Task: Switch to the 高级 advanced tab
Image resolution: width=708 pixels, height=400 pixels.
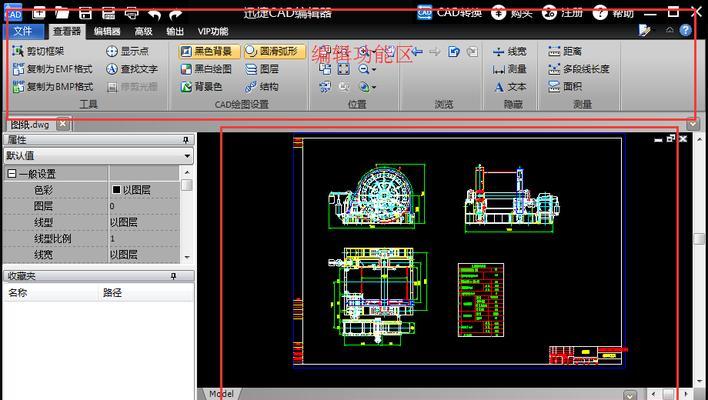Action: [x=144, y=32]
